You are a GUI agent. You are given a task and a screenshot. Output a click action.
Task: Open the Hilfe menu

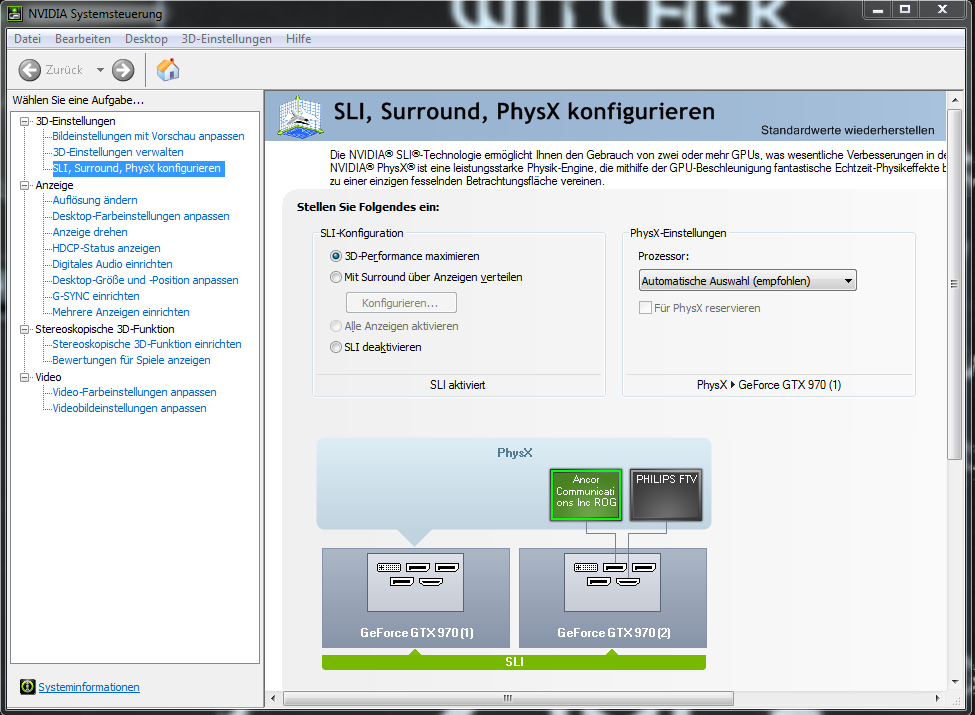tap(298, 39)
